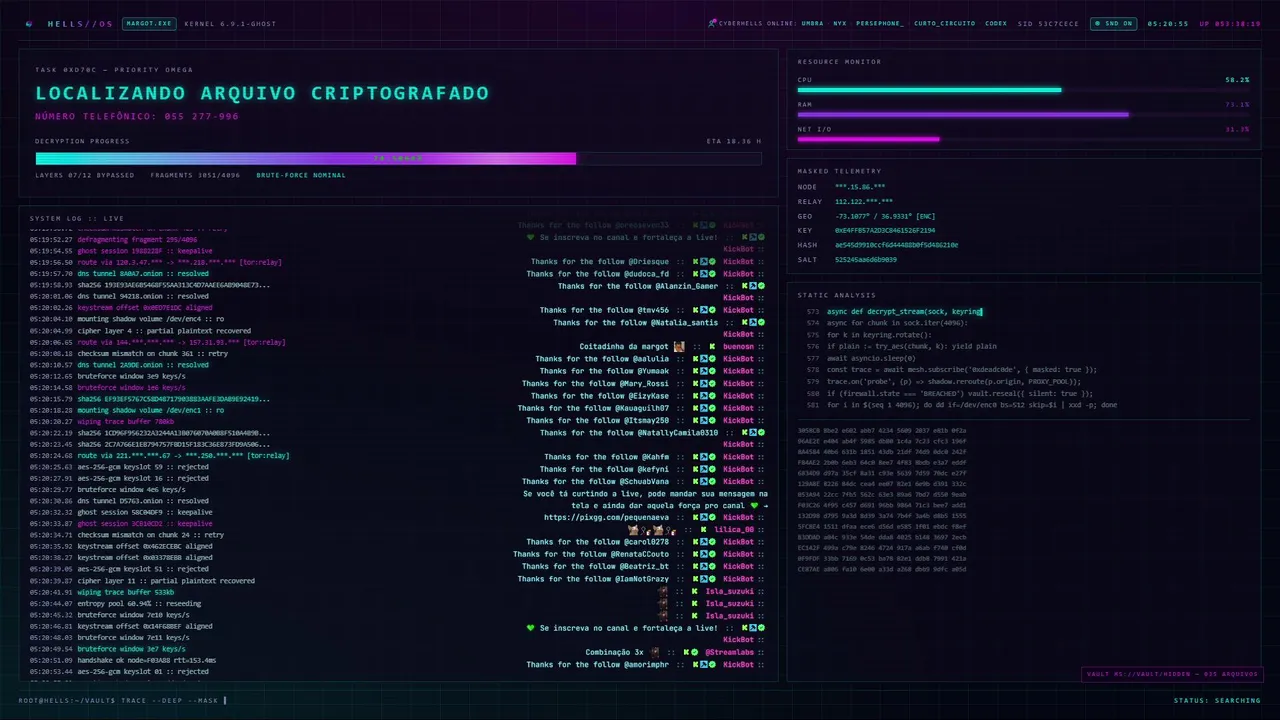Click the "BRUTE-FORCE NOMINAL" status text
Screen dimensions: 1280x720
[x=301, y=175]
